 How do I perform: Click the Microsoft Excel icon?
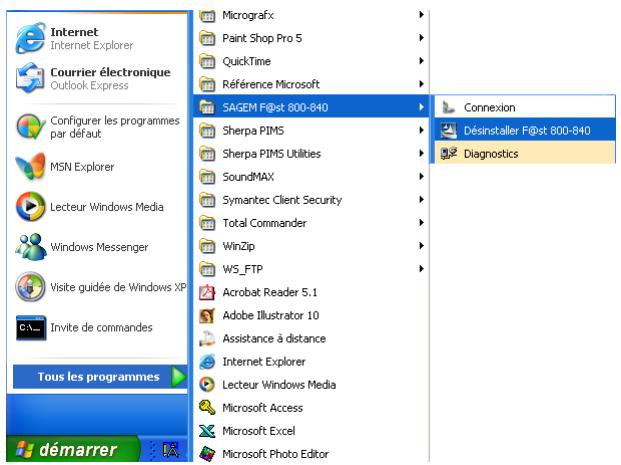(207, 431)
